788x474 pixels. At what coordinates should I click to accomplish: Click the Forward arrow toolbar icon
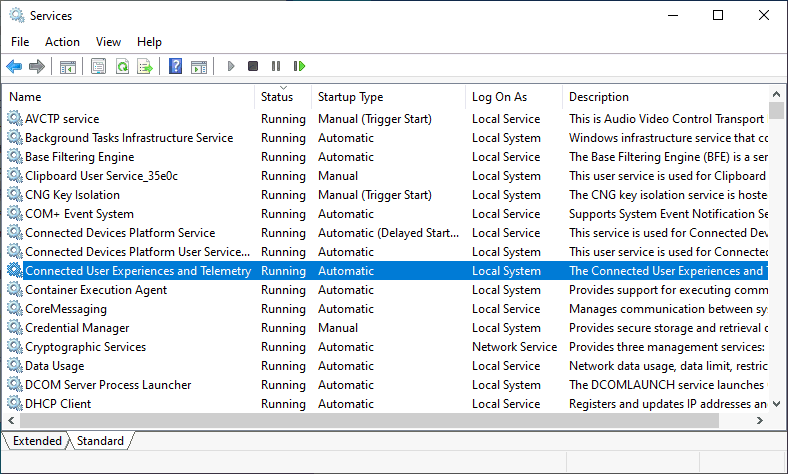37,66
